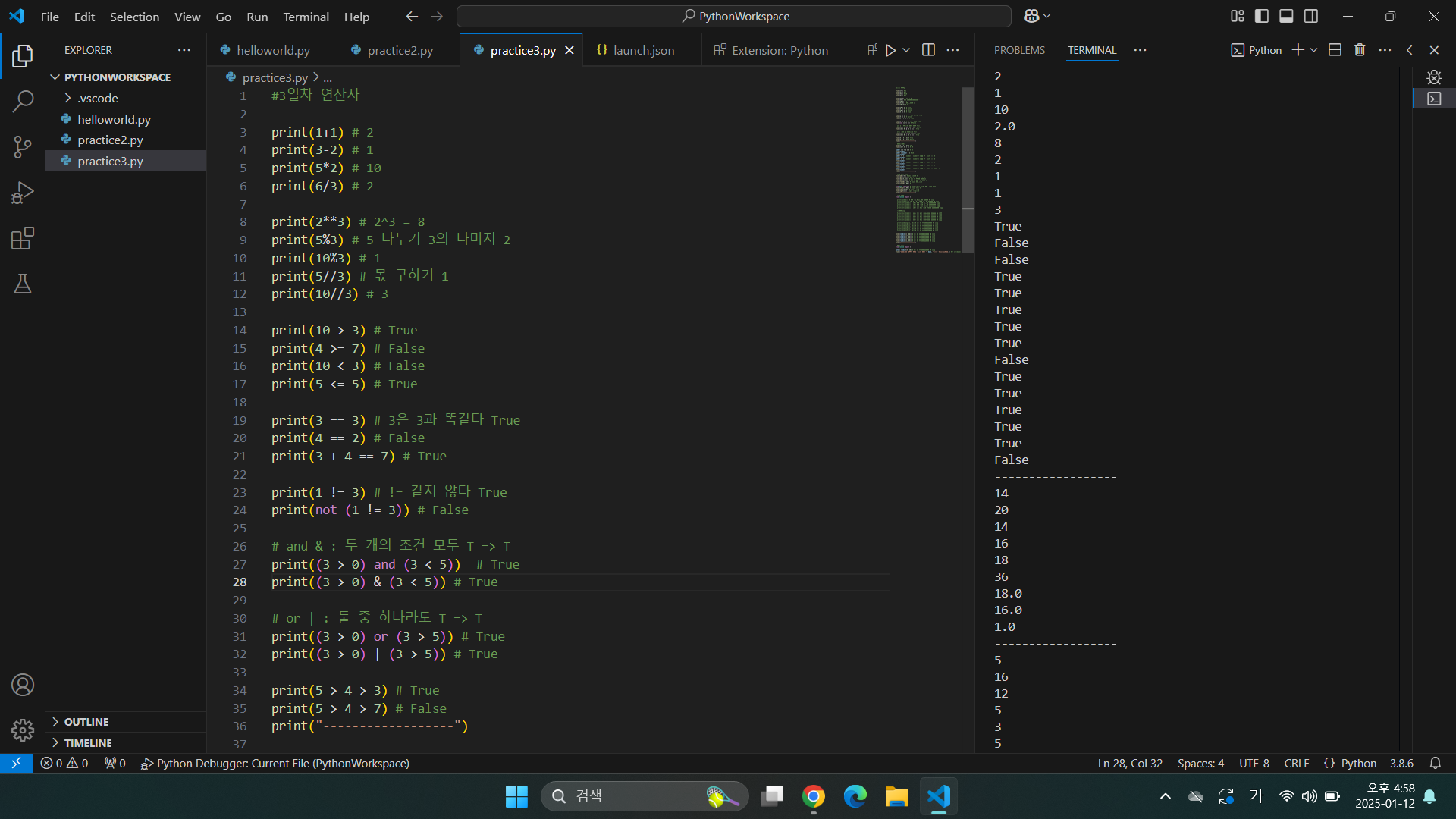1456x819 pixels.
Task: Click the Spaces: 4 indentation setting
Action: click(1200, 764)
